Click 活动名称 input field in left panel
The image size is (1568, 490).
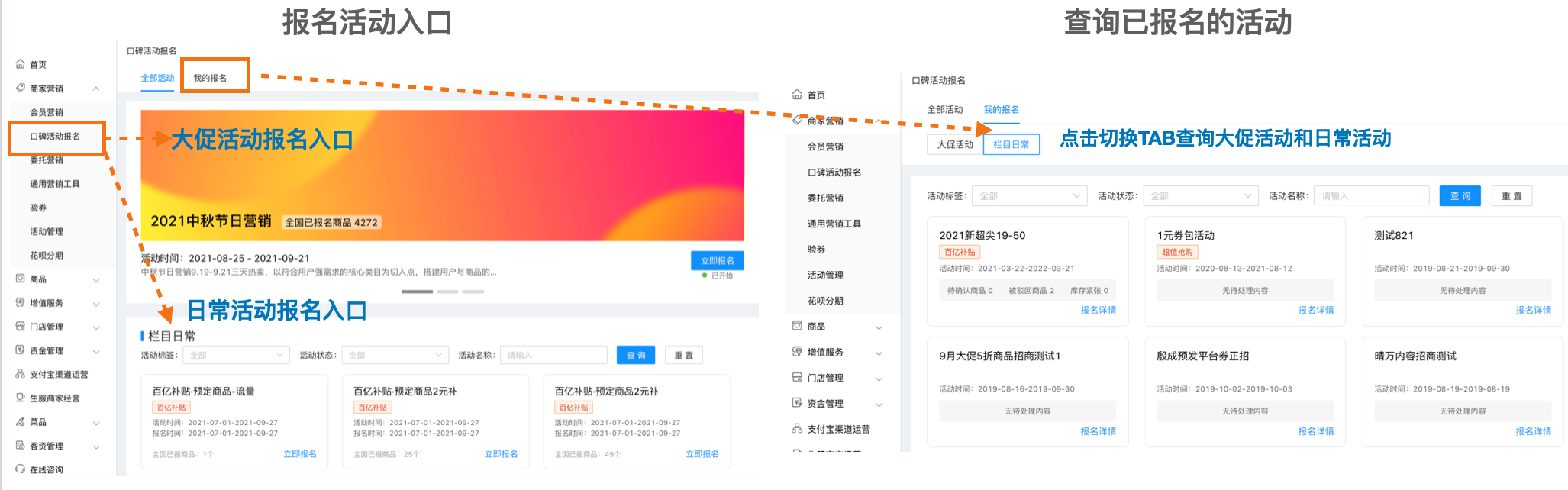click(x=553, y=355)
